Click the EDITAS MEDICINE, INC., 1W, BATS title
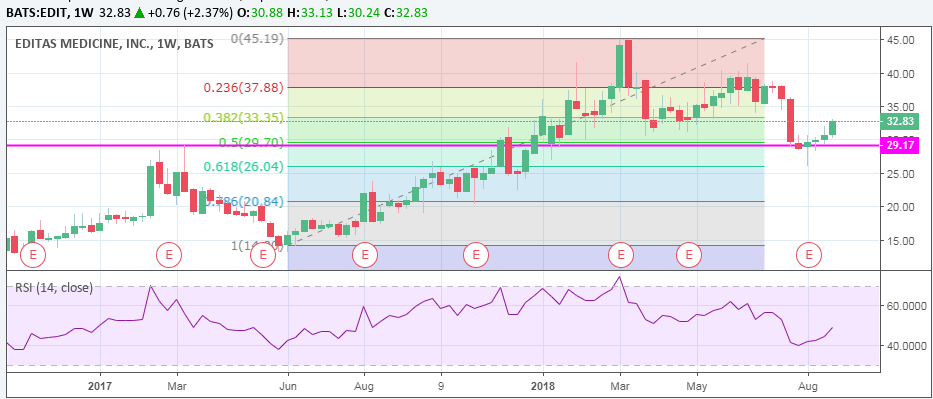This screenshot has width=933, height=399. [x=114, y=43]
